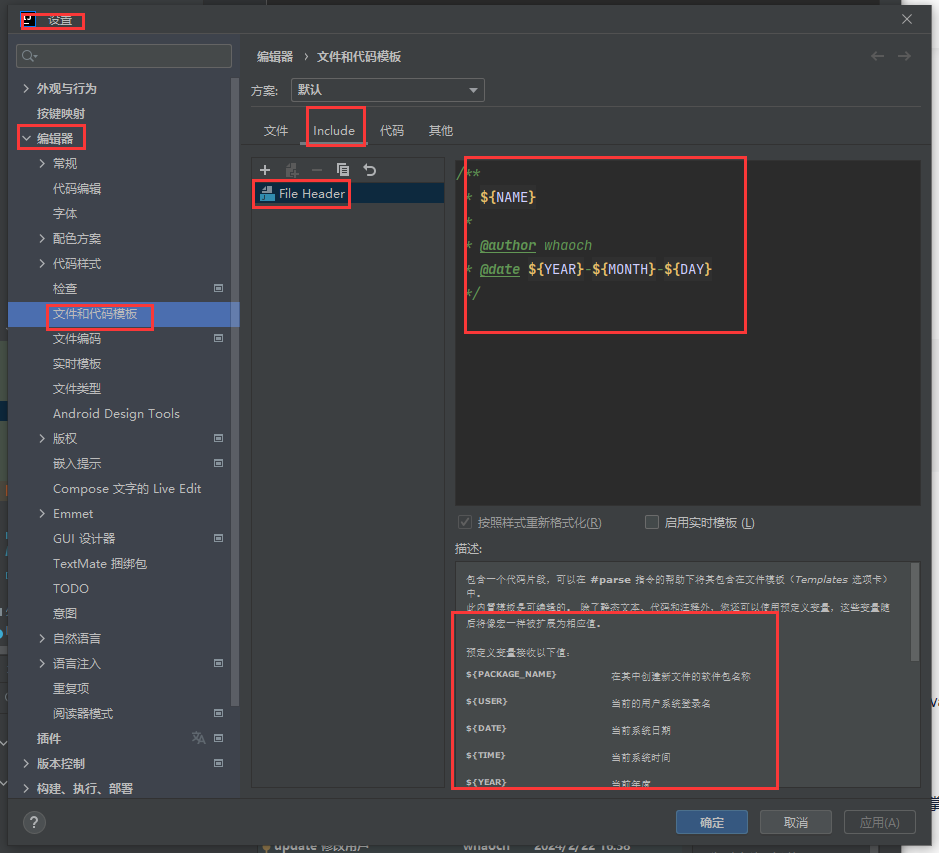The width and height of the screenshot is (939, 853).
Task: Switch to the 代码 tab
Action: pos(392,131)
